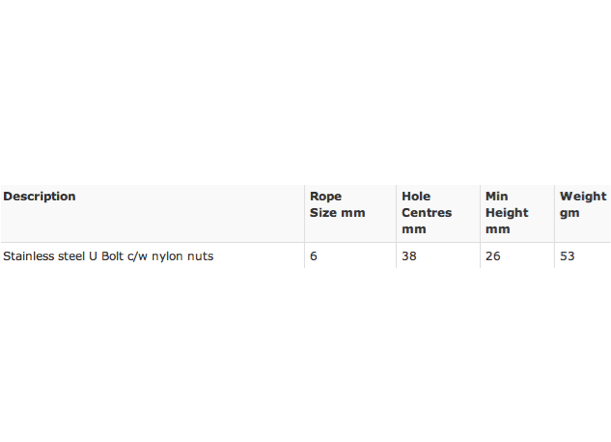The height and width of the screenshot is (442, 611).
Task: Click the Weight gm header
Action: [583, 204]
